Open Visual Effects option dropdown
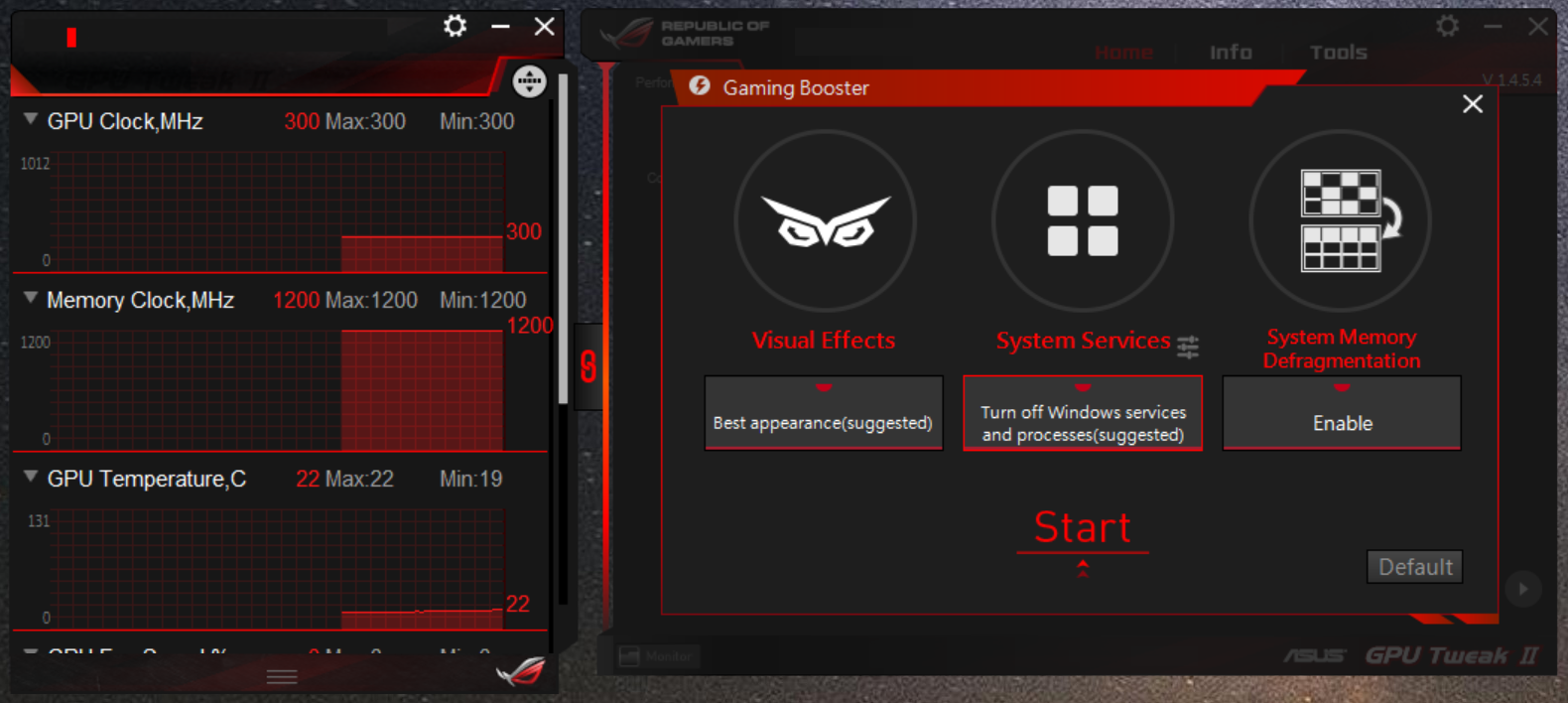1568x703 pixels. click(x=824, y=413)
